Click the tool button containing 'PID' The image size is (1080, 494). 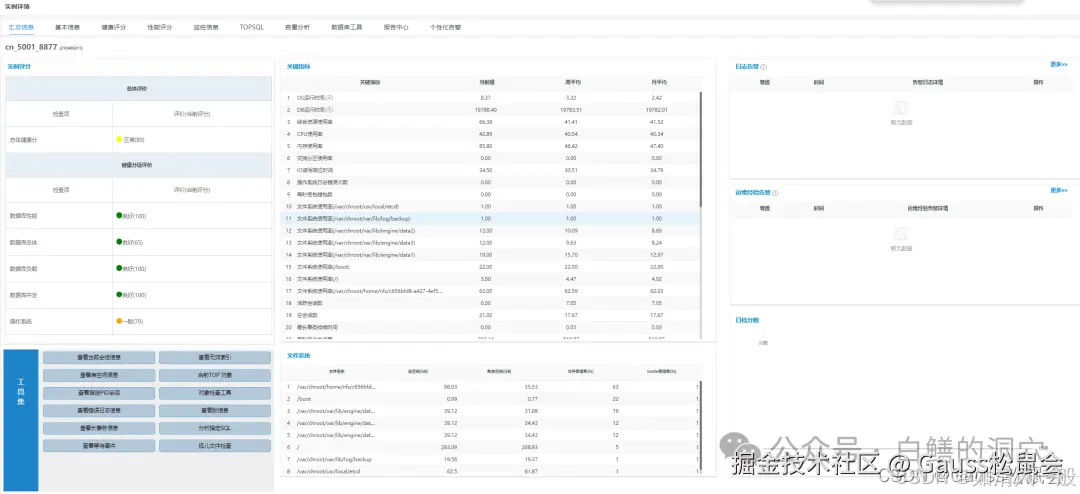pyautogui.click(x=98, y=393)
